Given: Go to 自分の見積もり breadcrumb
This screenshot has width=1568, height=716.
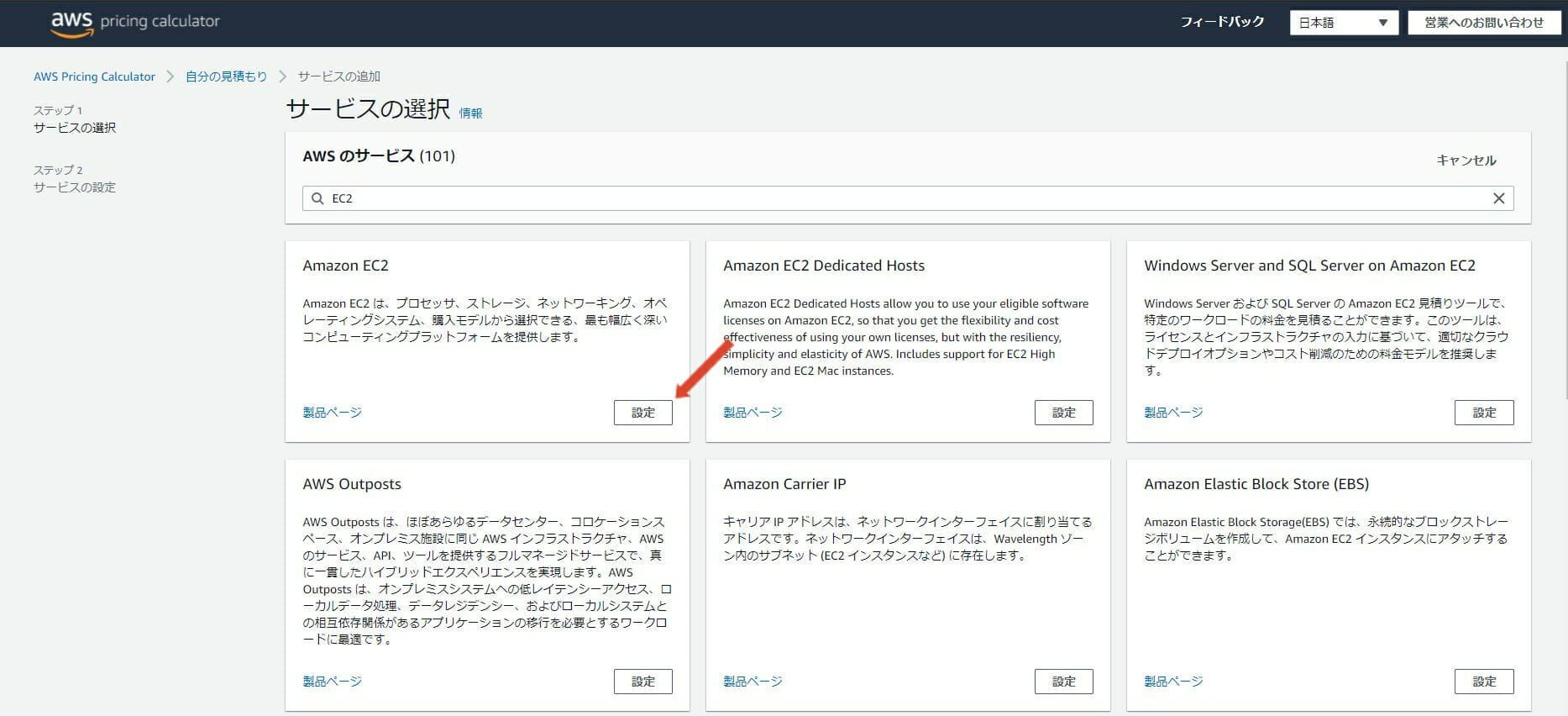Looking at the screenshot, I should [226, 76].
